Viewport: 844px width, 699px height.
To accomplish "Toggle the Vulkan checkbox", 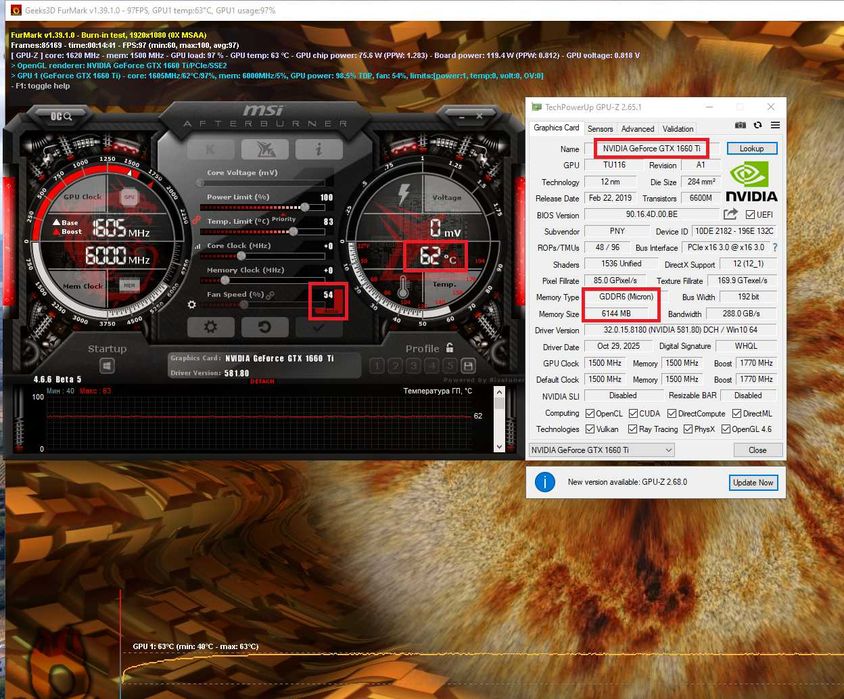I will click(x=590, y=429).
